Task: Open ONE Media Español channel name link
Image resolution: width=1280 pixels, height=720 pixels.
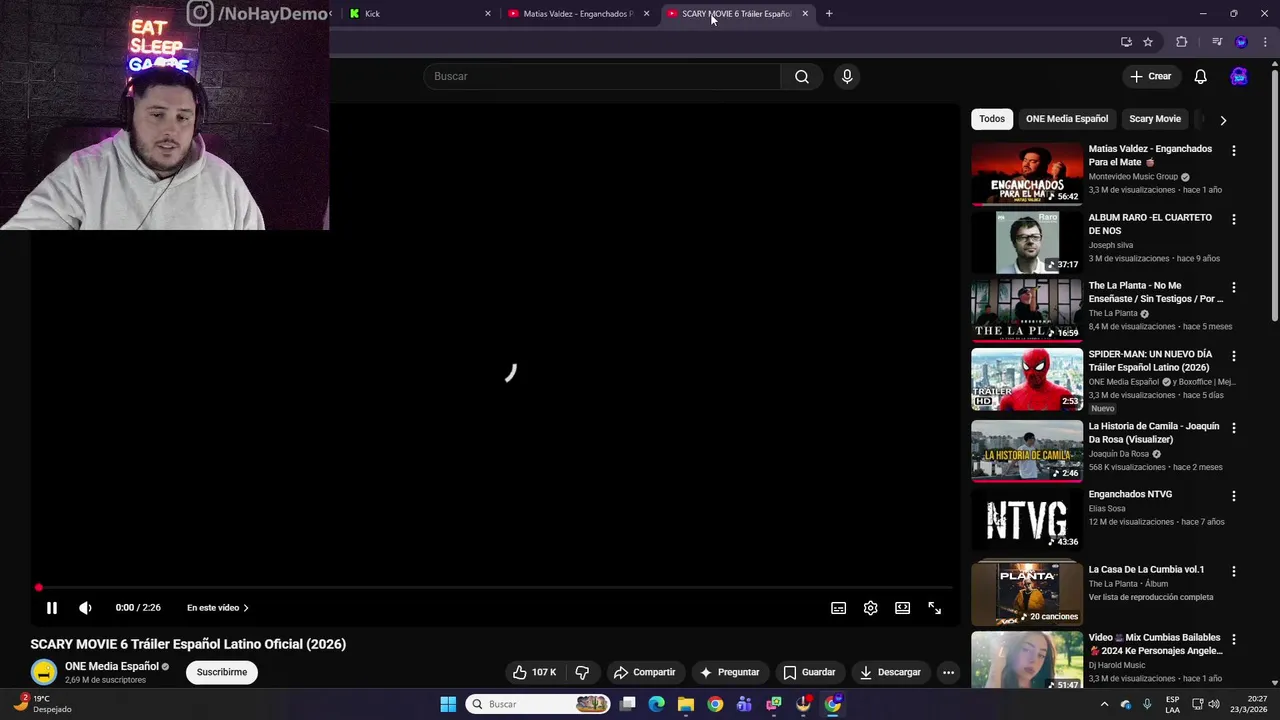Action: (112, 666)
